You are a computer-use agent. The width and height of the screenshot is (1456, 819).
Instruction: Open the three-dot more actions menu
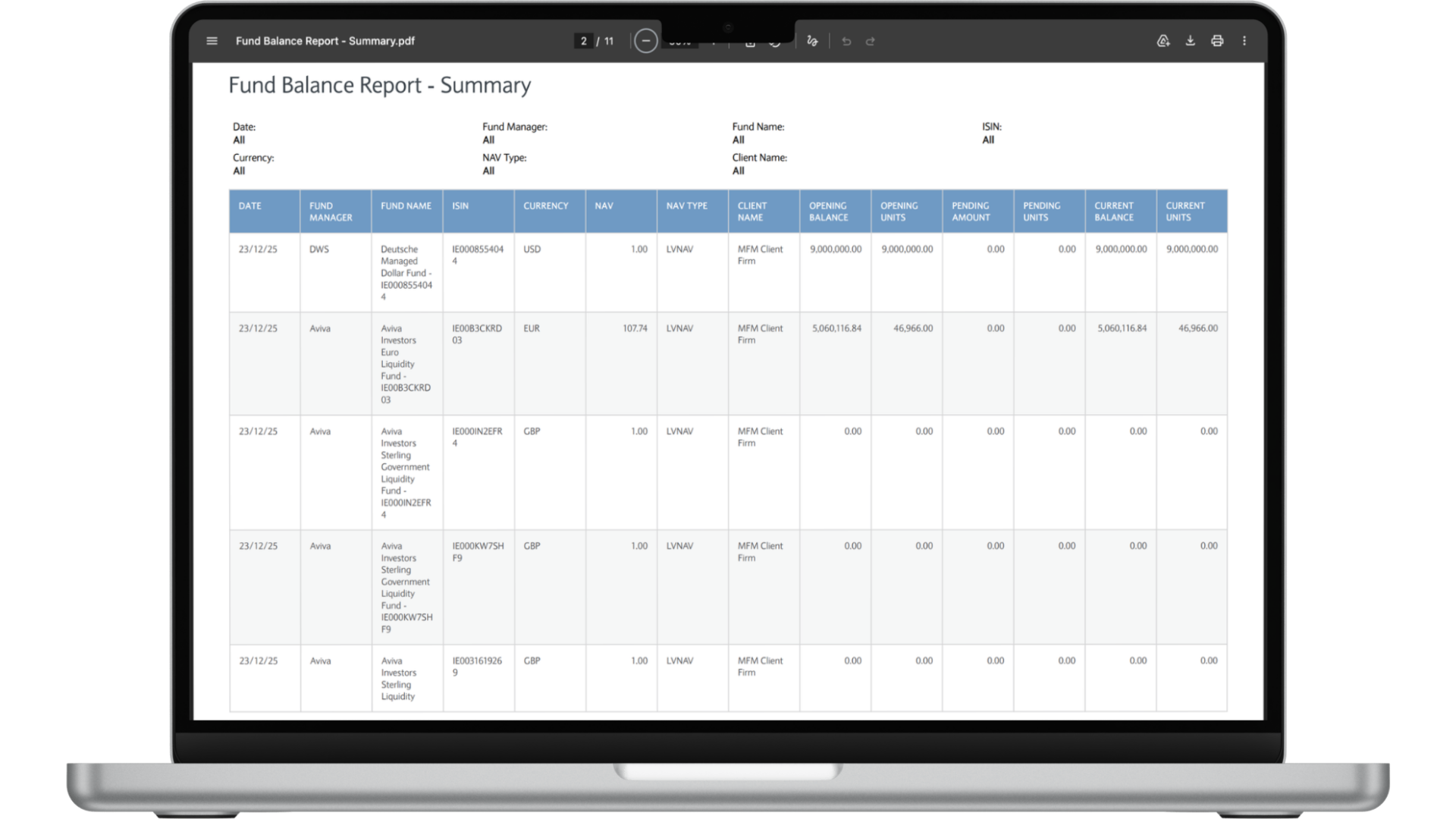pyautogui.click(x=1244, y=41)
